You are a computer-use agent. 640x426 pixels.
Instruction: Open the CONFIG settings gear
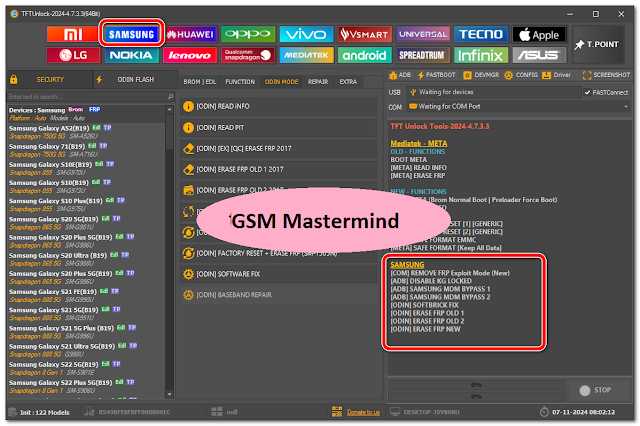(x=521, y=75)
